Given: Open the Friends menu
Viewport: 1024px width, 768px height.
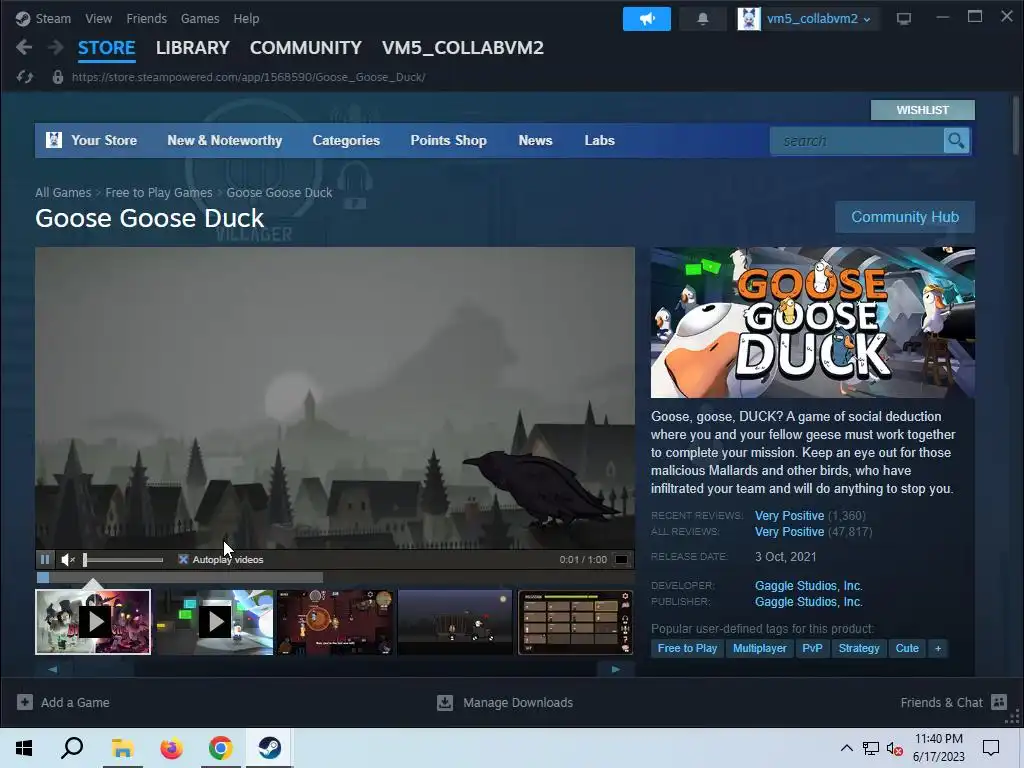Looking at the screenshot, I should (146, 18).
